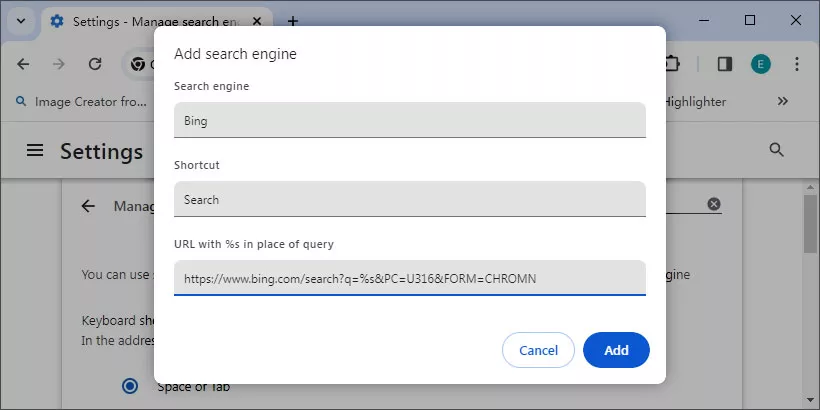Screen dimensions: 820x410
Task: Click the URL field with the bing.com address
Action: pos(409,278)
